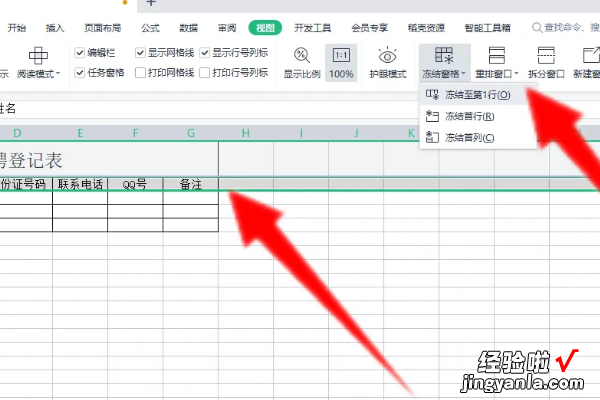This screenshot has height=400, width=600.
Task: Select column J header
Action: pyautogui.click(x=356, y=133)
